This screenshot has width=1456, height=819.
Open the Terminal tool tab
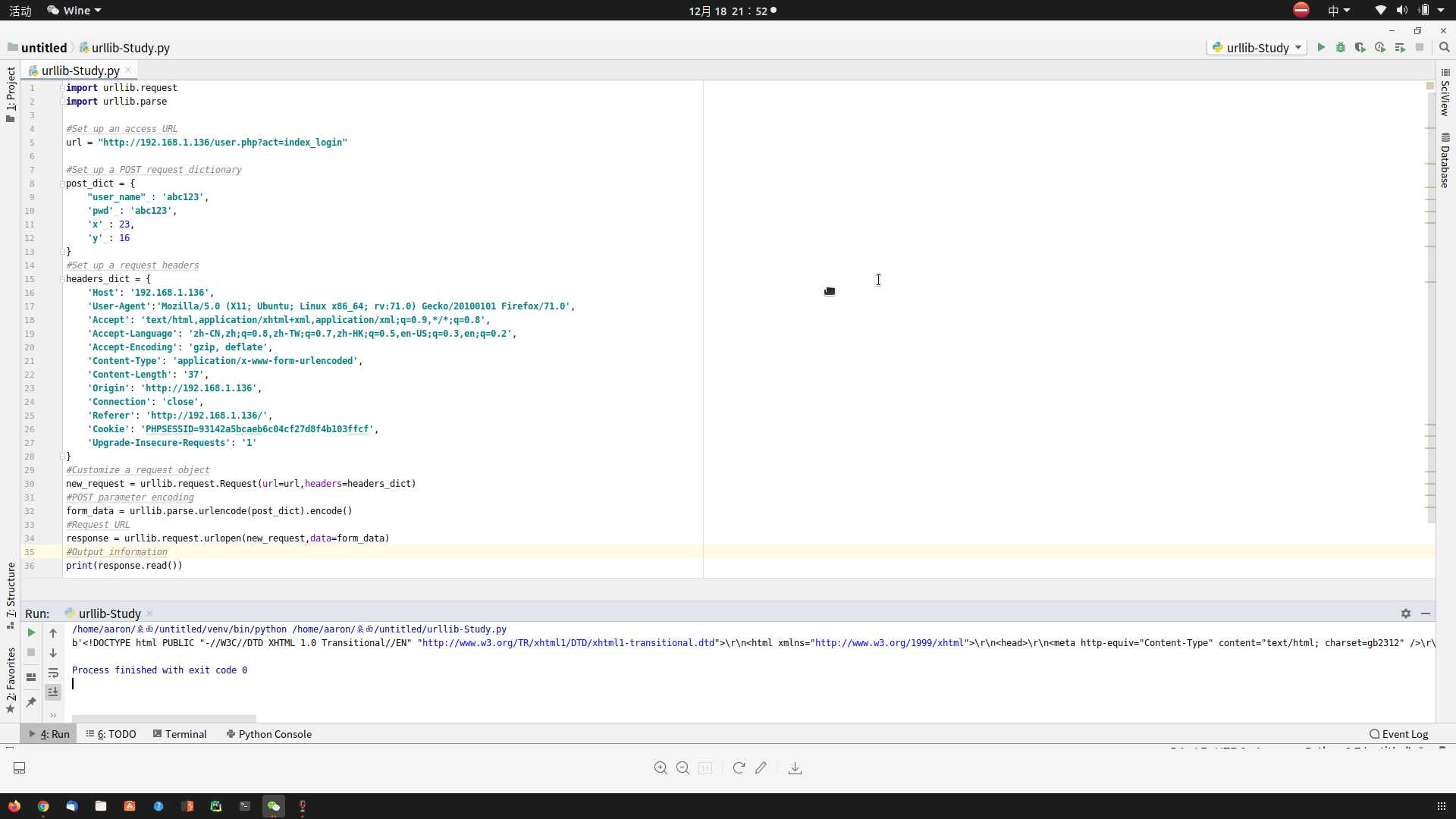tap(180, 734)
